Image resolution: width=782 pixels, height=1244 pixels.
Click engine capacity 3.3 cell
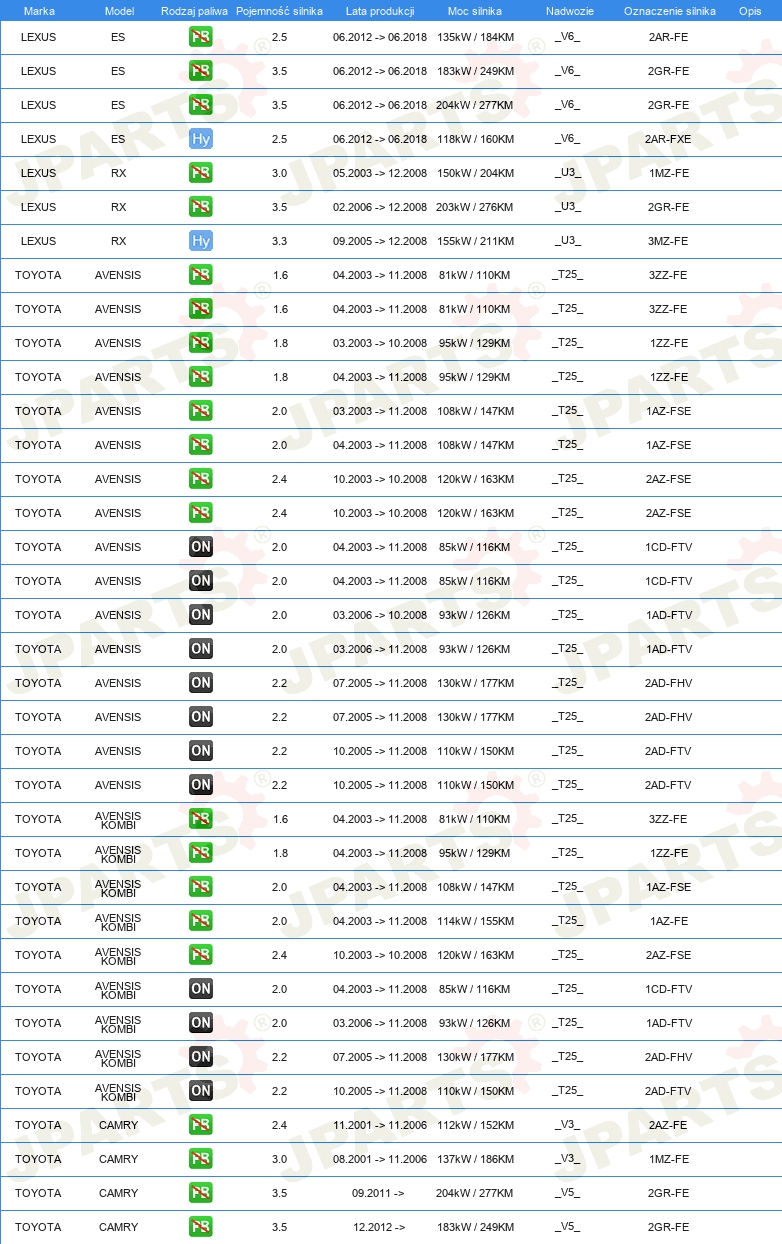pyautogui.click(x=279, y=241)
